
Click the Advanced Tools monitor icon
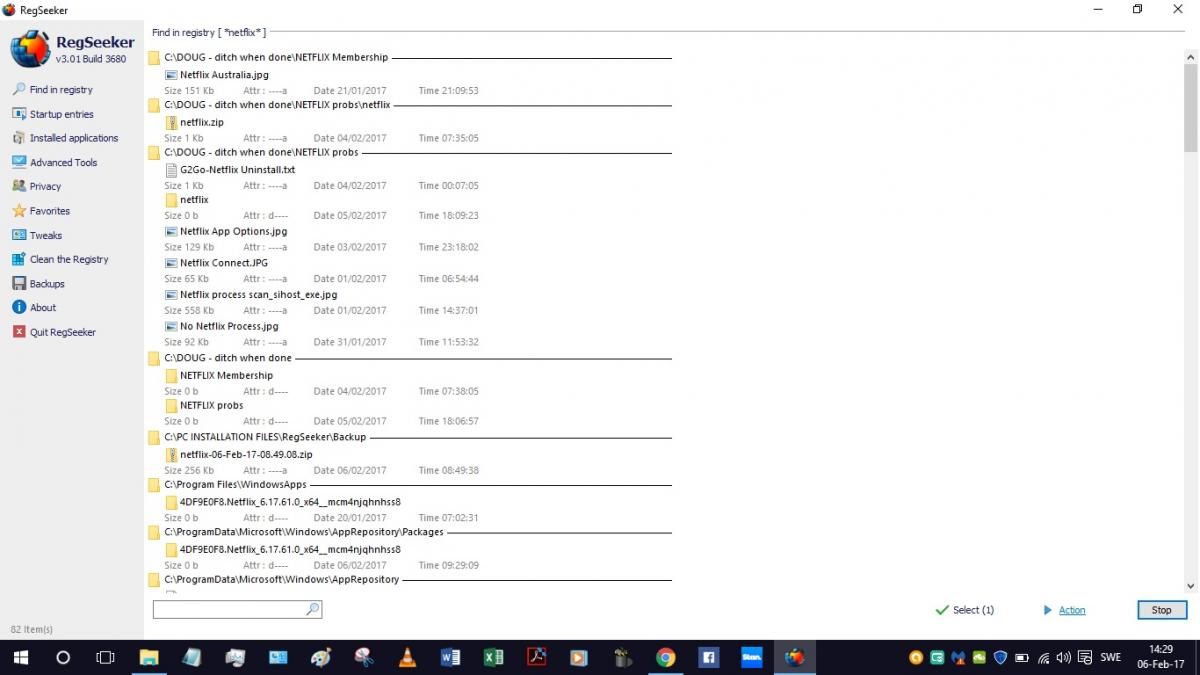19,162
